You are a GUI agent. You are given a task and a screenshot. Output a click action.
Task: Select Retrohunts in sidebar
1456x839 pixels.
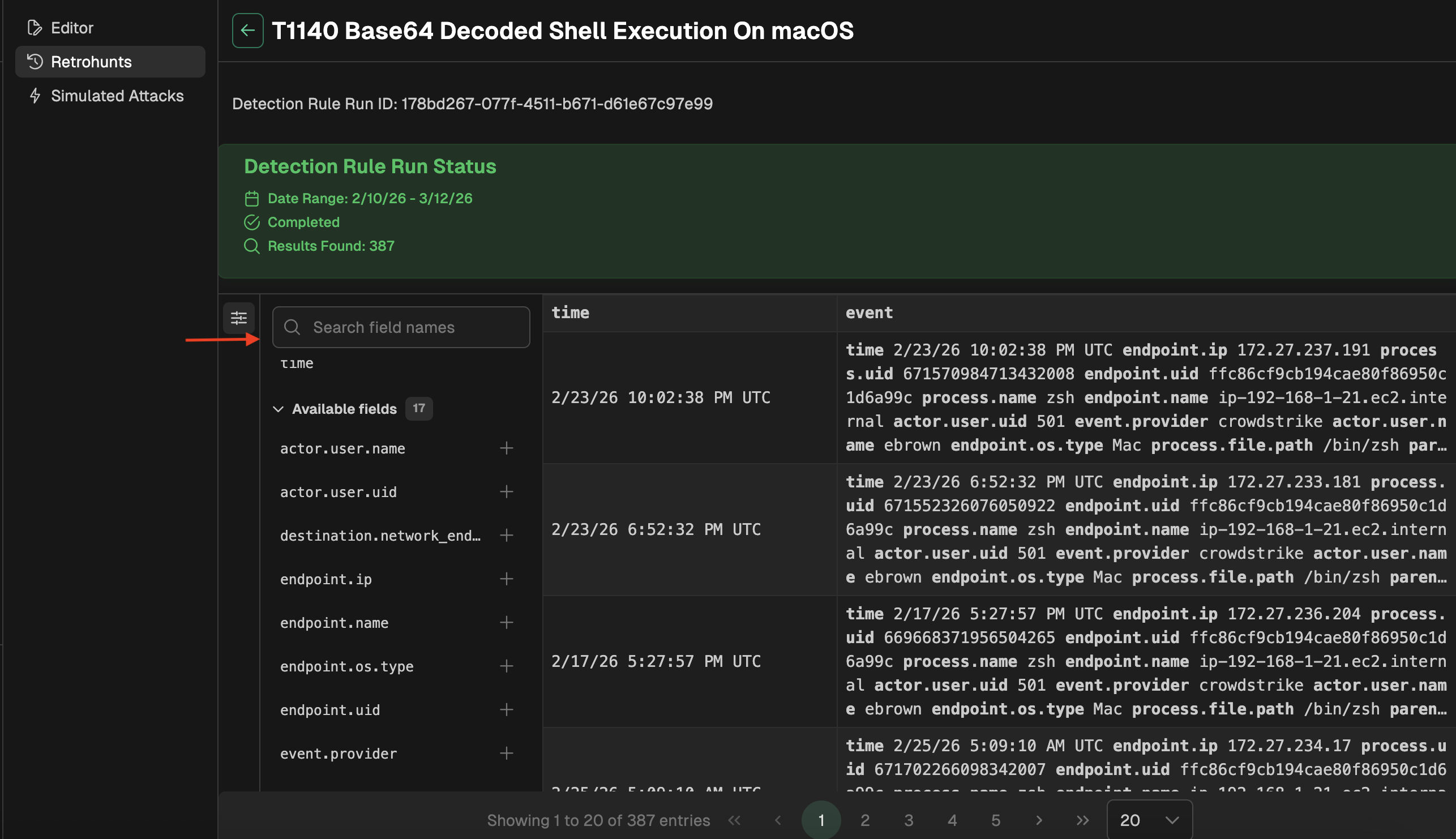pos(91,62)
